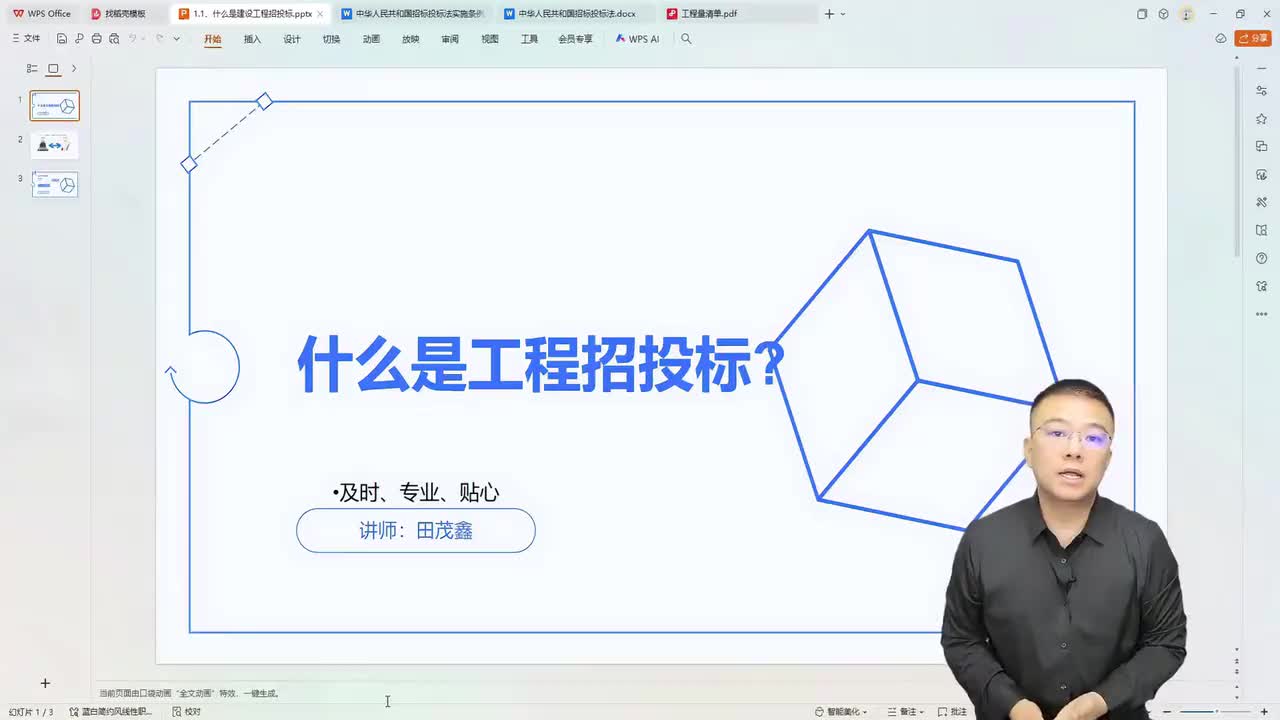Click the ribbon search magnifier icon

686,39
